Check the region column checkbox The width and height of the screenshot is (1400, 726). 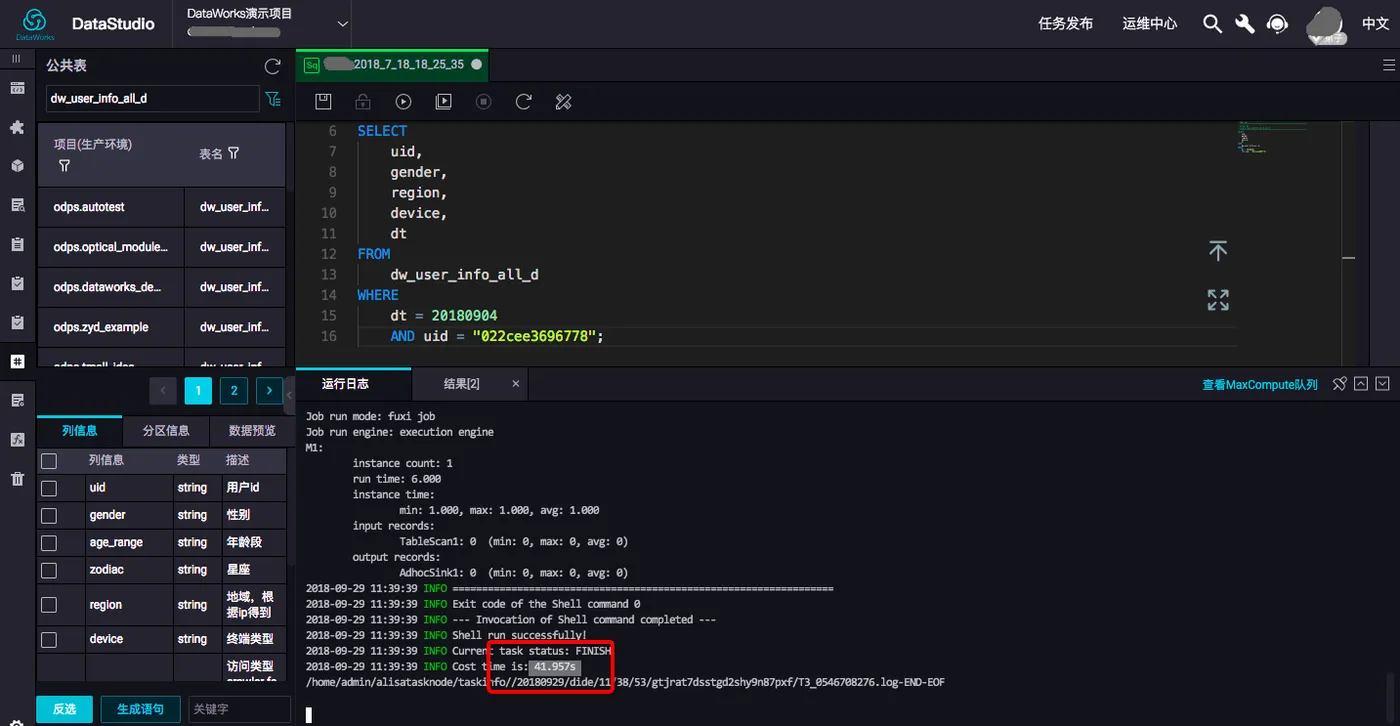tap(49, 605)
